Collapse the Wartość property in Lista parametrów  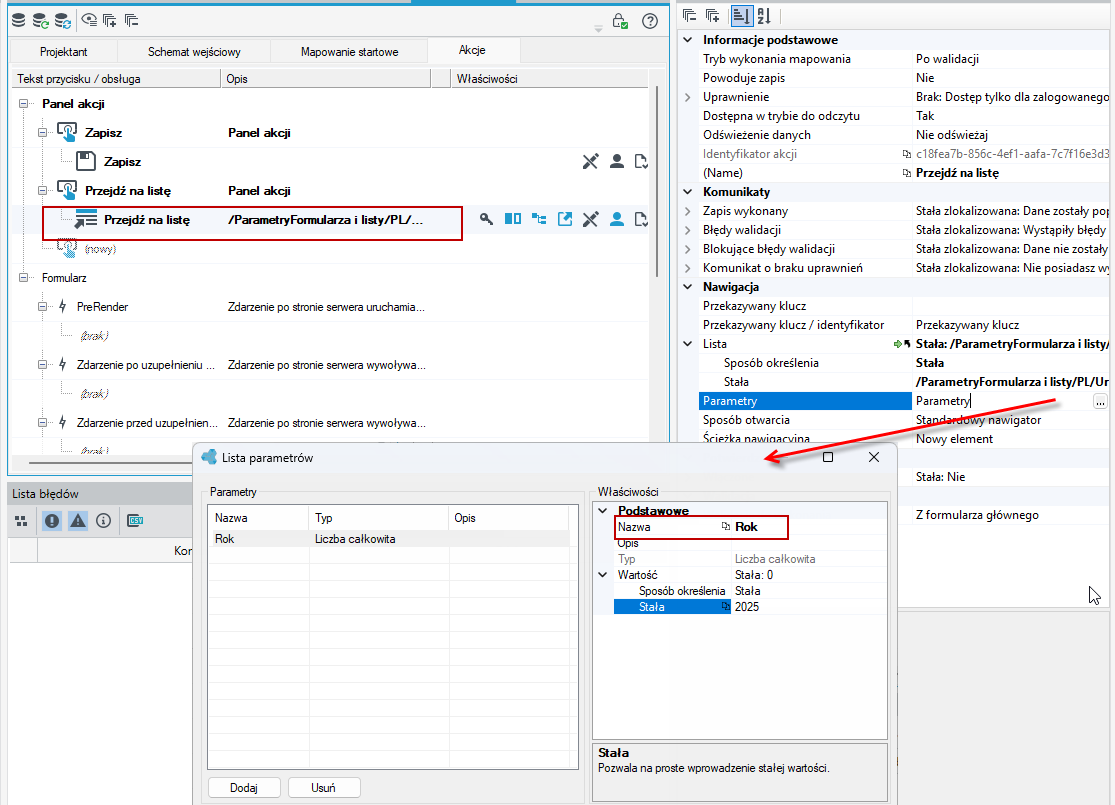coord(603,575)
